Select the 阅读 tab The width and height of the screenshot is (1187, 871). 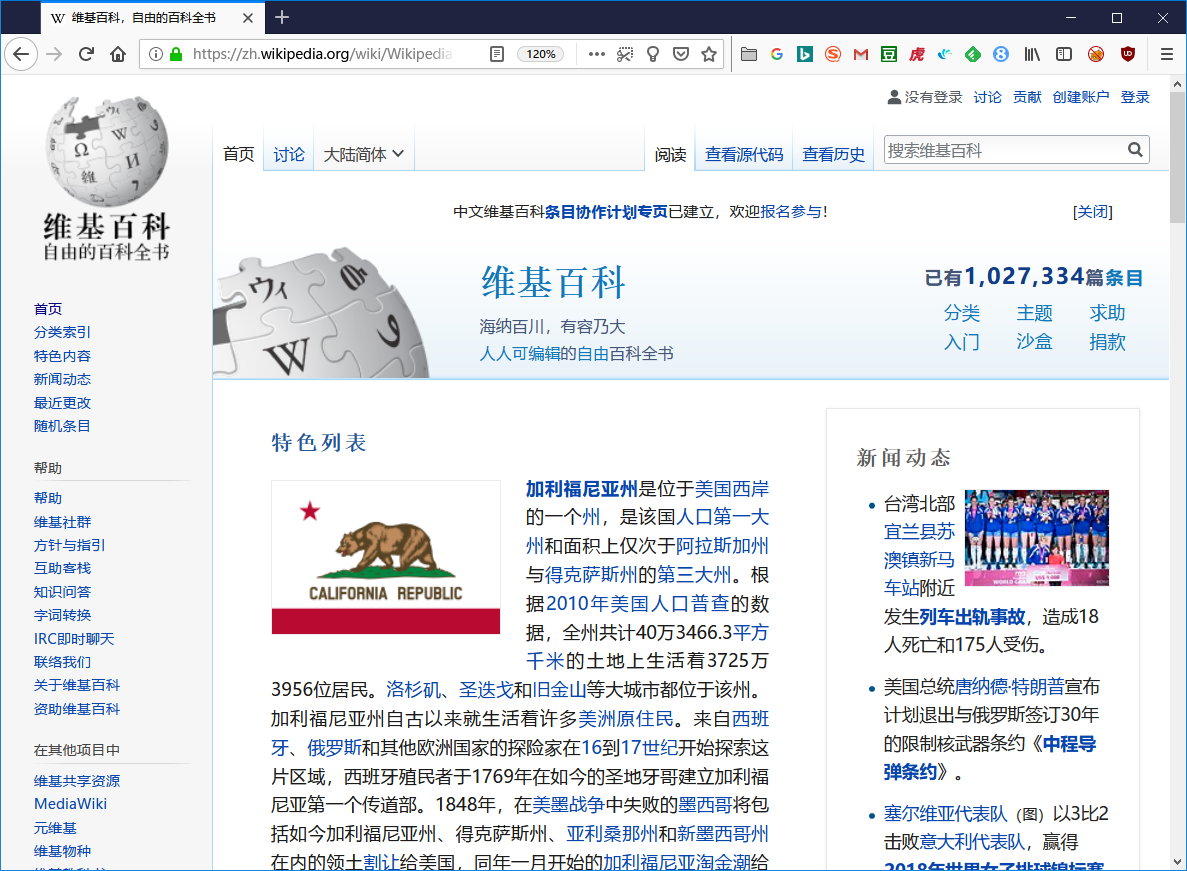[670, 154]
